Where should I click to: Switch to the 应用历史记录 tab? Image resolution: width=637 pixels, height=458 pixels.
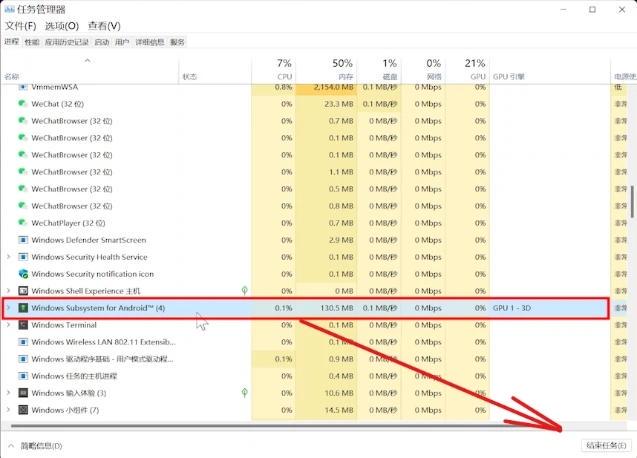click(x=67, y=42)
